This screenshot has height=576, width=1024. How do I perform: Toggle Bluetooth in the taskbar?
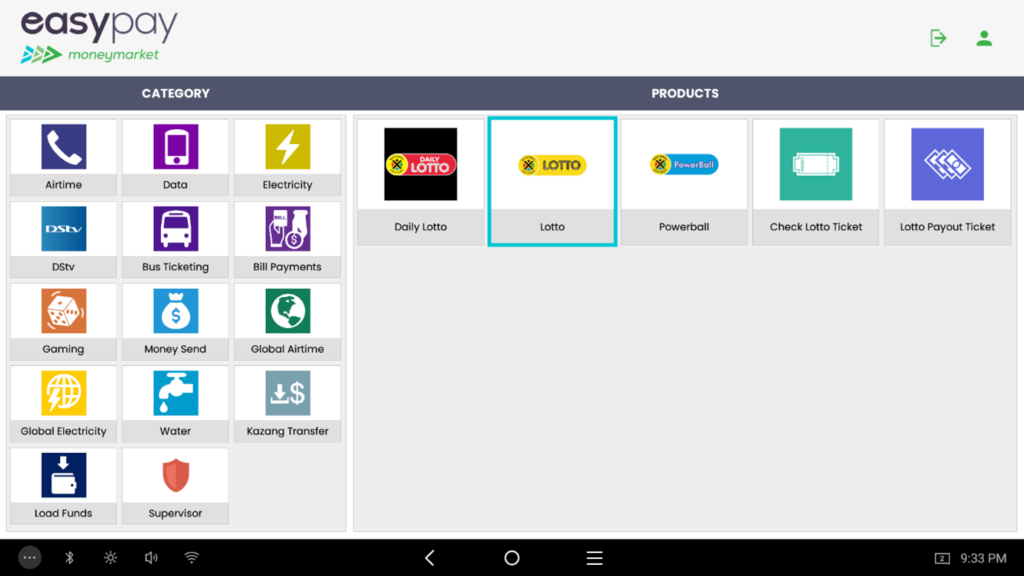point(70,558)
